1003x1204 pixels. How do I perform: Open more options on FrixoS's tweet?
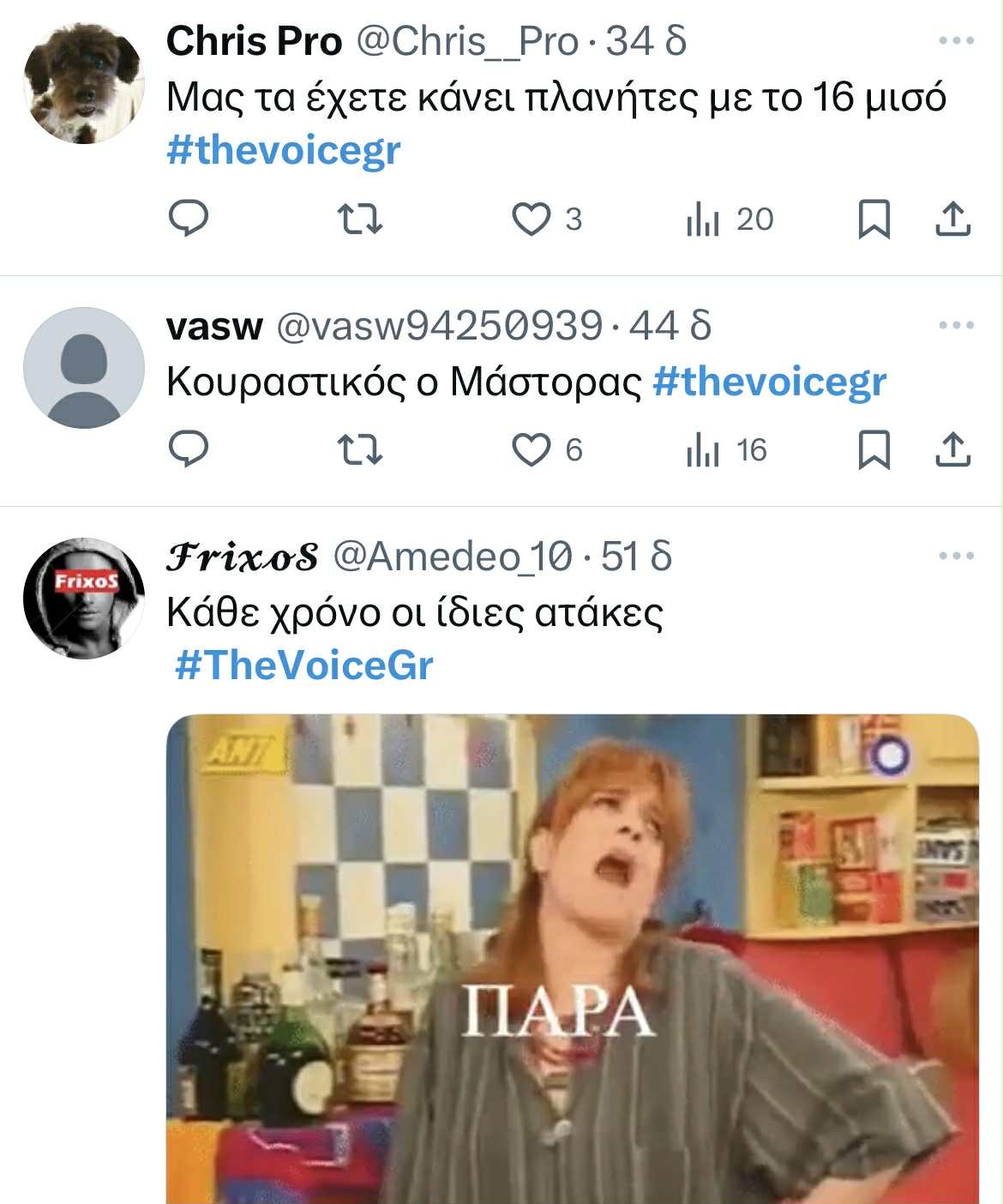957,556
